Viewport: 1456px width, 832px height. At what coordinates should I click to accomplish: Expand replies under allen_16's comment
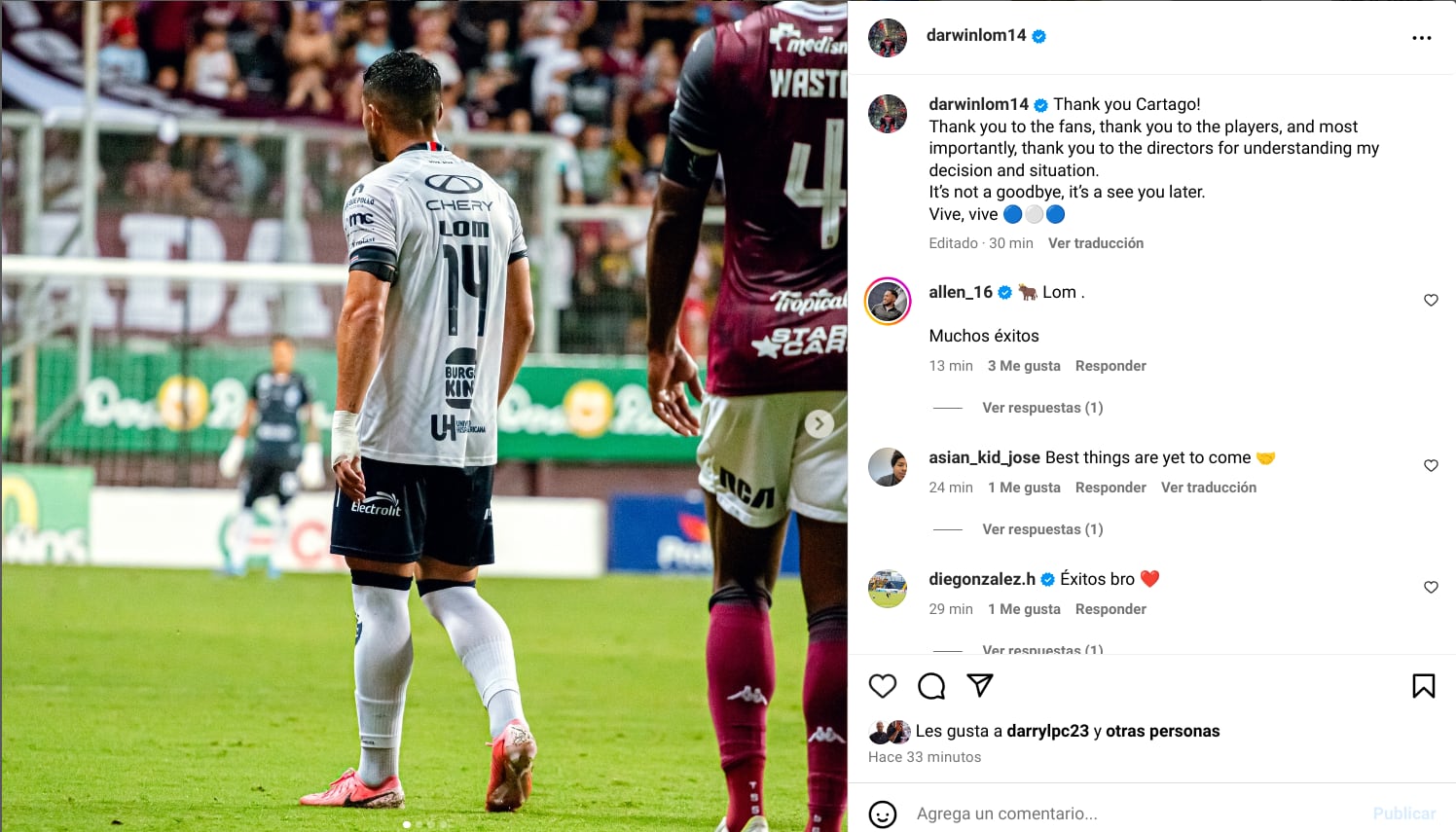1042,408
